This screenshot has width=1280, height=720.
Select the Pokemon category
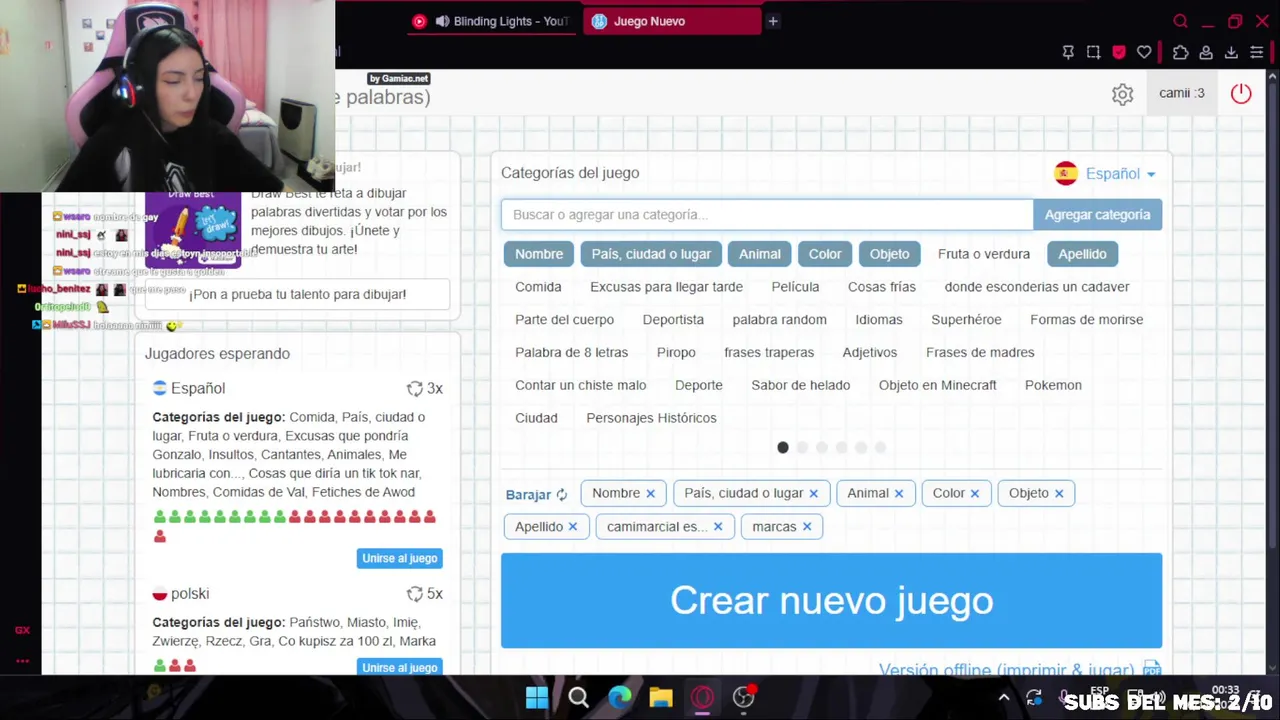[1053, 385]
